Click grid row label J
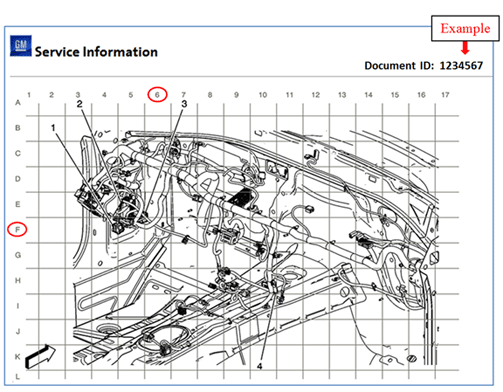The width and height of the screenshot is (503, 392). pos(18,331)
